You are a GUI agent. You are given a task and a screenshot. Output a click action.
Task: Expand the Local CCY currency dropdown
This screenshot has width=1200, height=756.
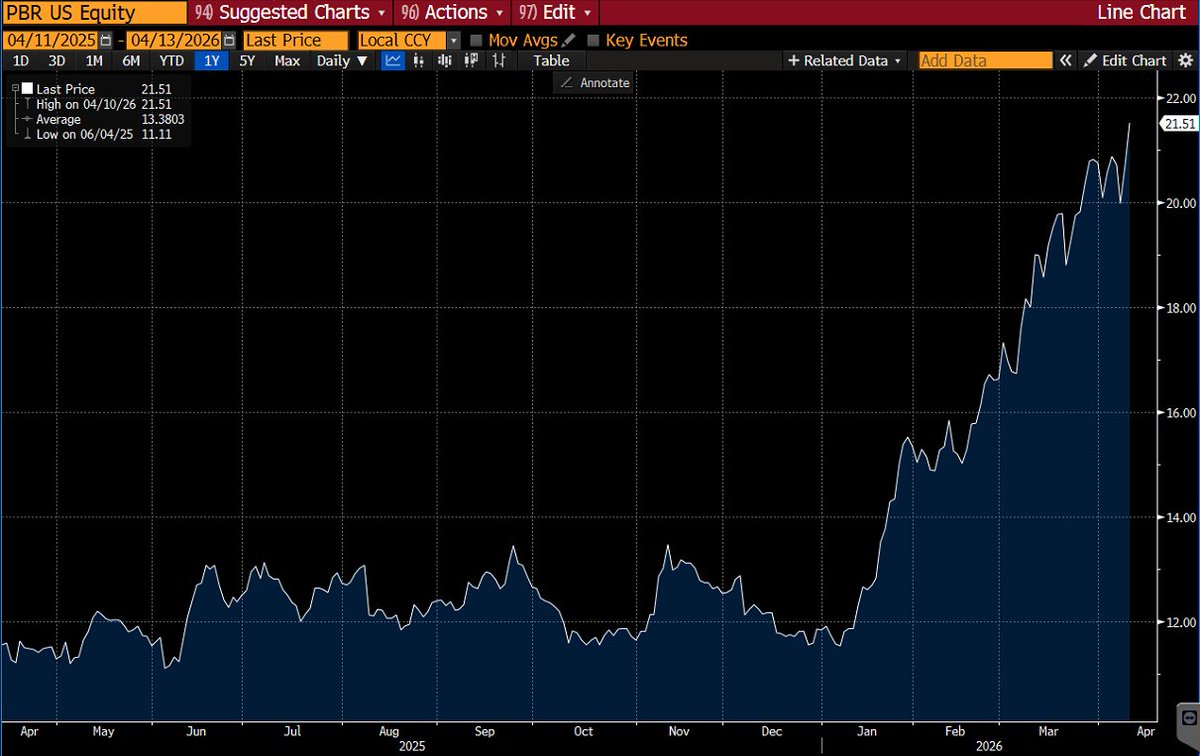[454, 41]
